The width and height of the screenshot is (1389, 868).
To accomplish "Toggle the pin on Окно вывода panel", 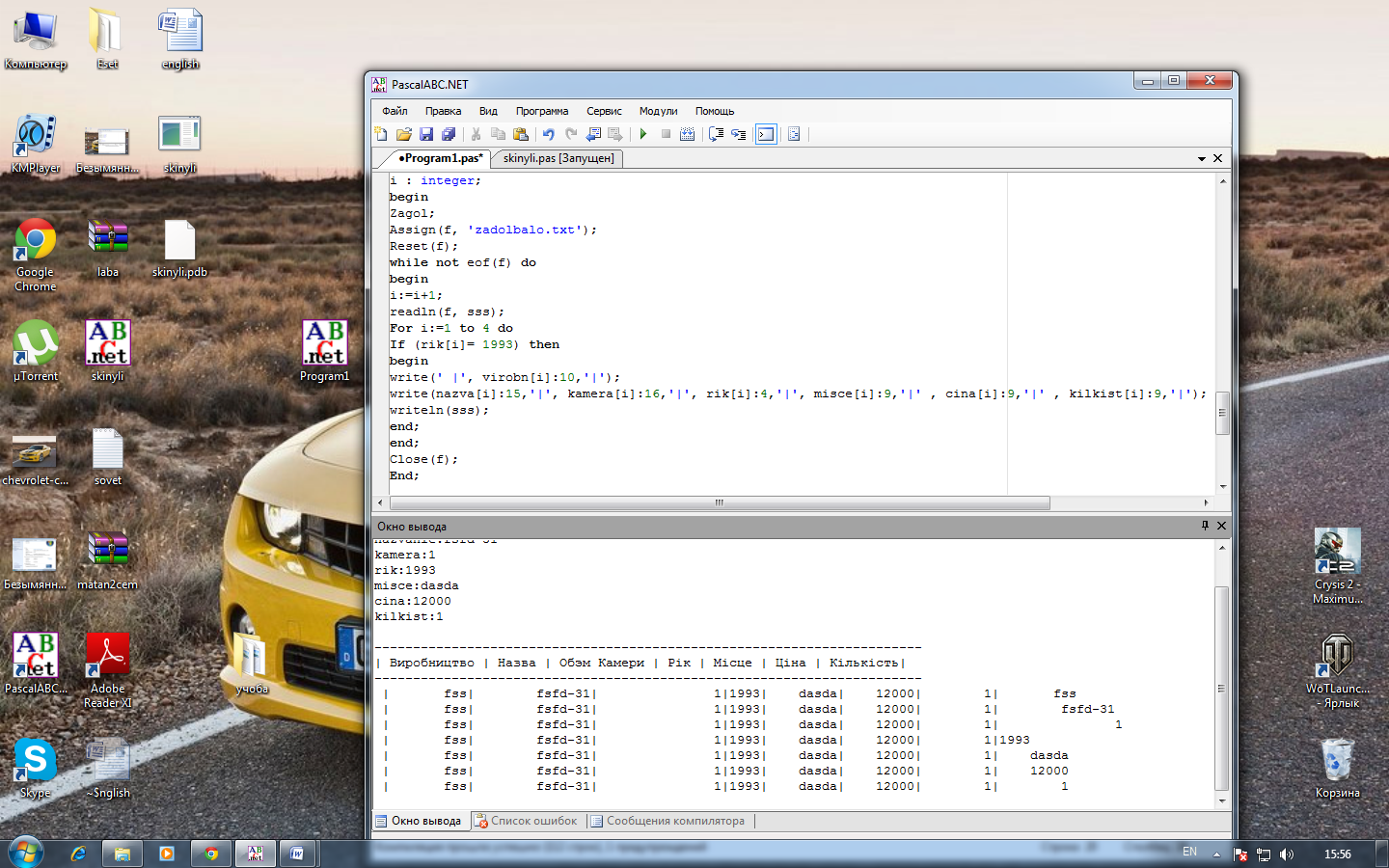I will pyautogui.click(x=1205, y=526).
